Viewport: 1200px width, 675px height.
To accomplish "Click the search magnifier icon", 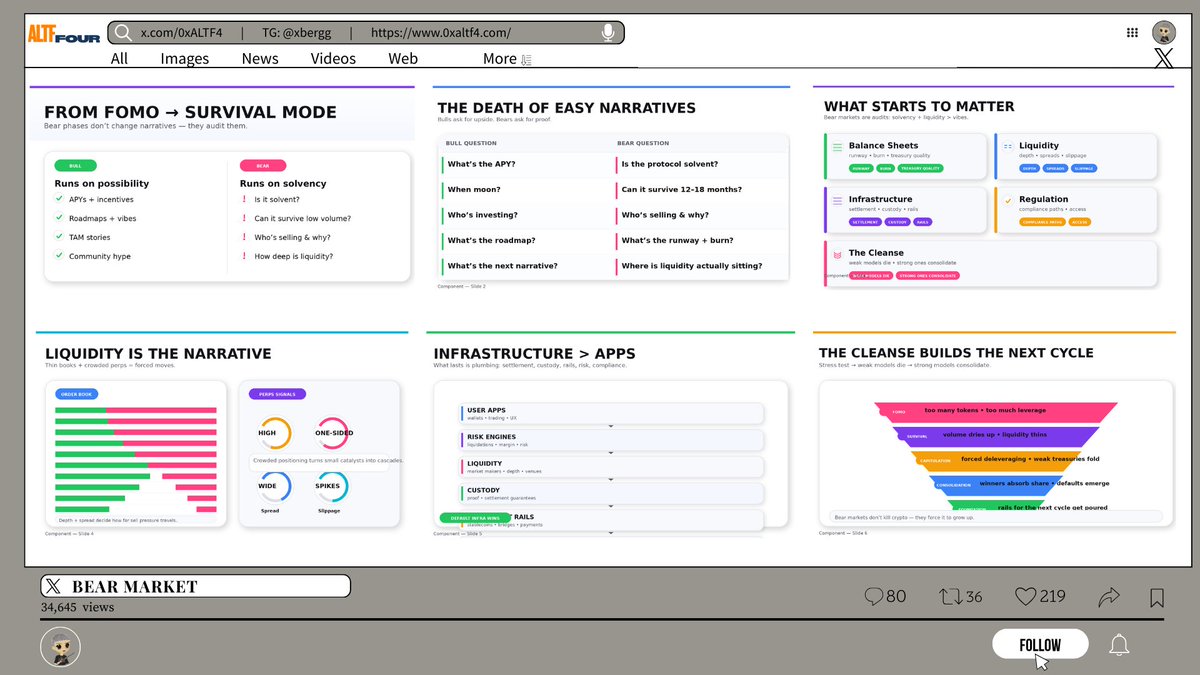I will point(123,33).
